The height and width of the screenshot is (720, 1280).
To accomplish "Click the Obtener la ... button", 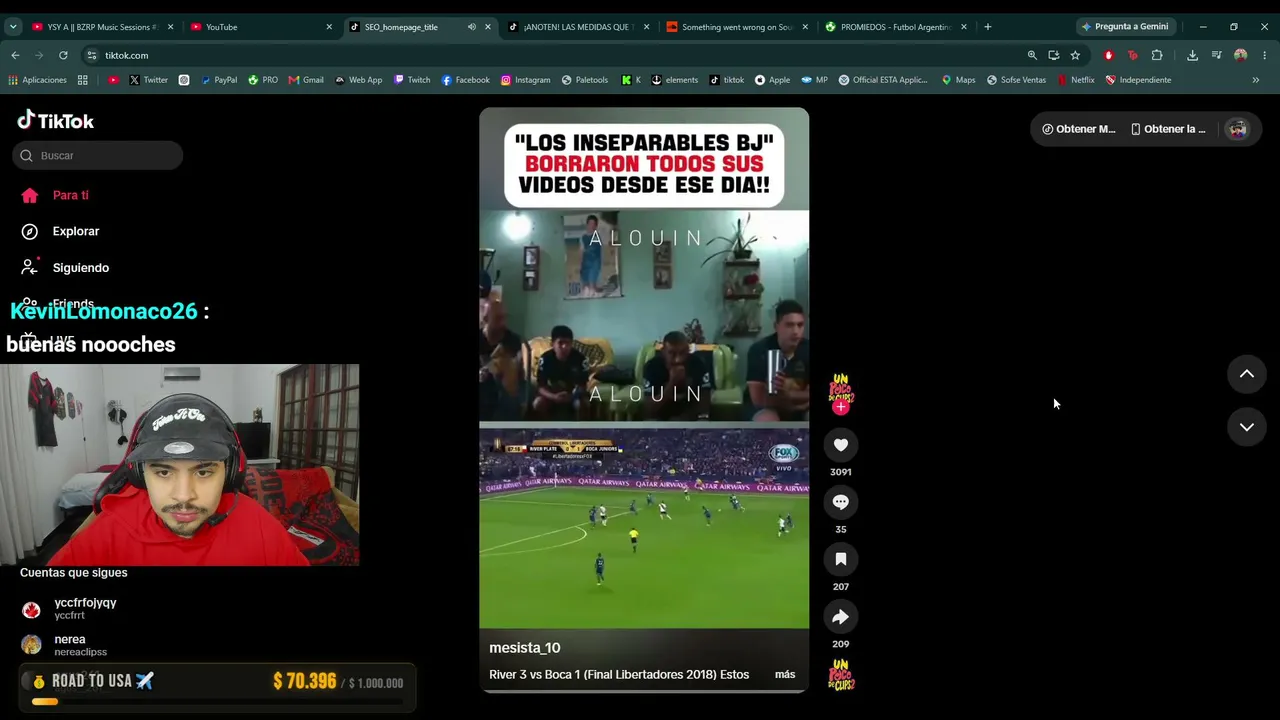I will pyautogui.click(x=1168, y=129).
